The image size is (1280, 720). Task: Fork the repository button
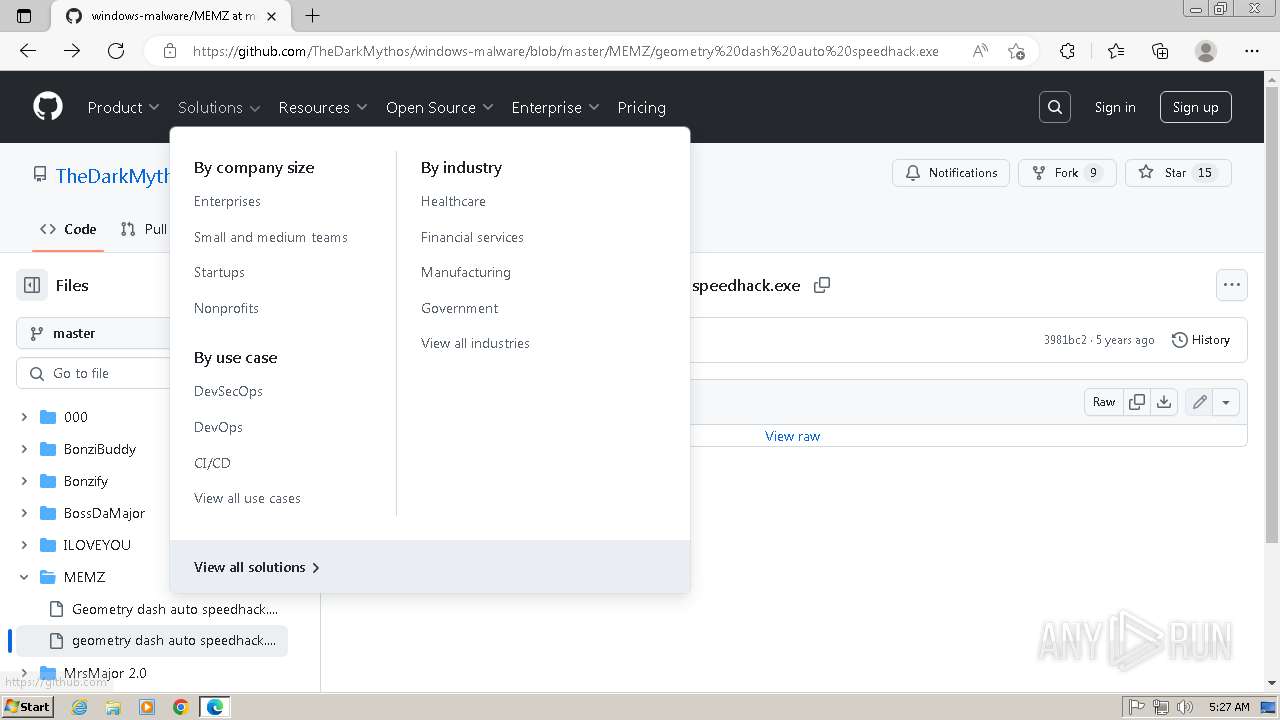click(1067, 173)
